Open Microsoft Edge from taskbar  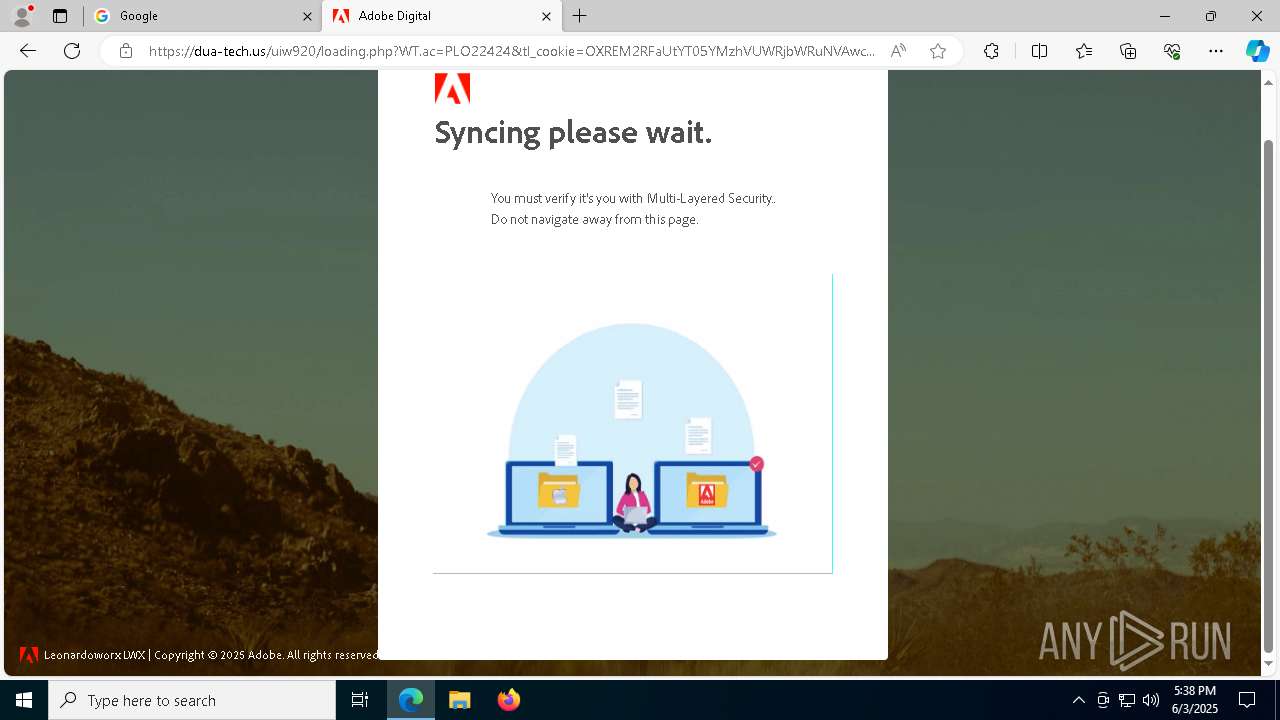(x=411, y=700)
